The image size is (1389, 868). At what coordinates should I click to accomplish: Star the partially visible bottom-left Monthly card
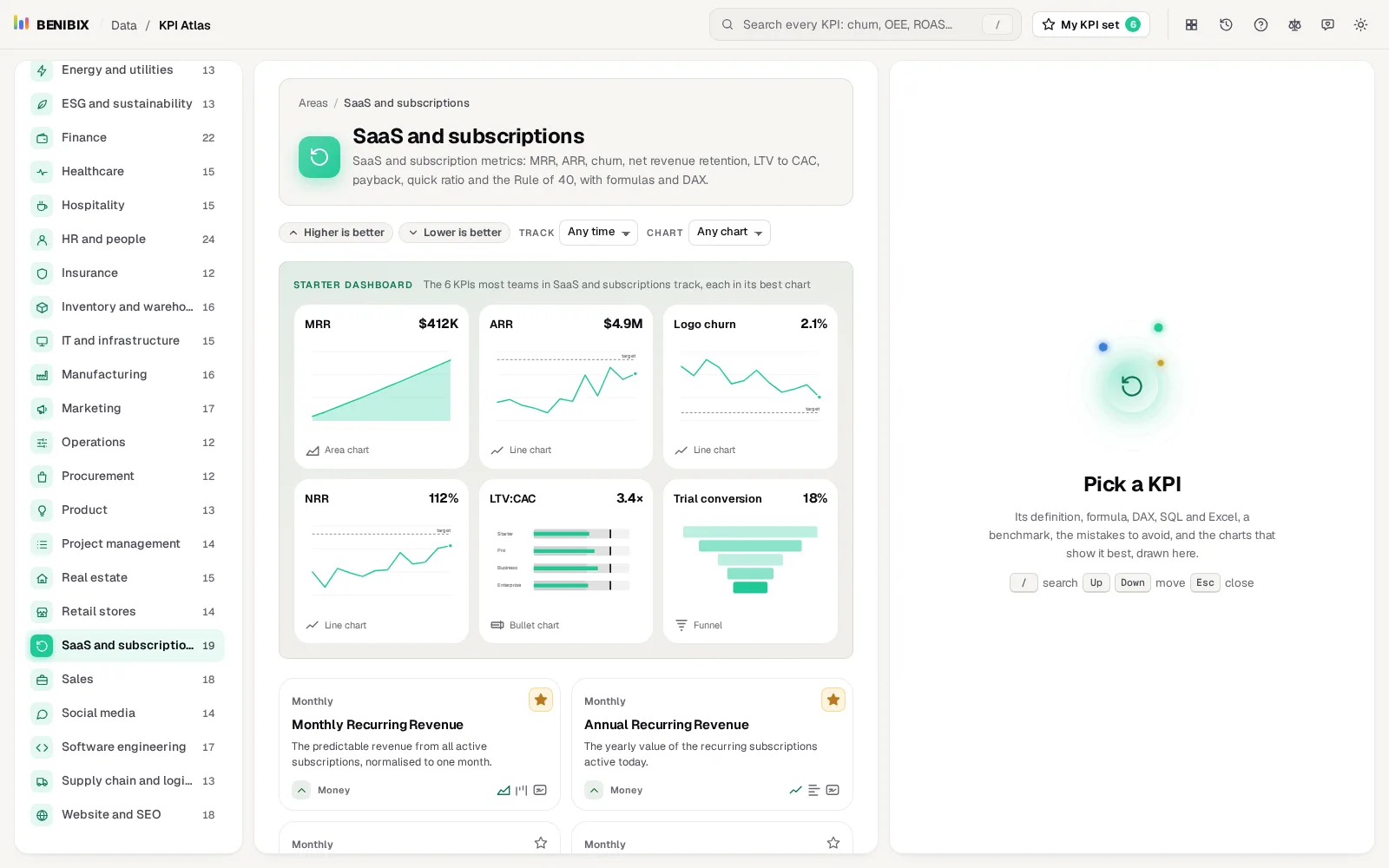tap(541, 843)
